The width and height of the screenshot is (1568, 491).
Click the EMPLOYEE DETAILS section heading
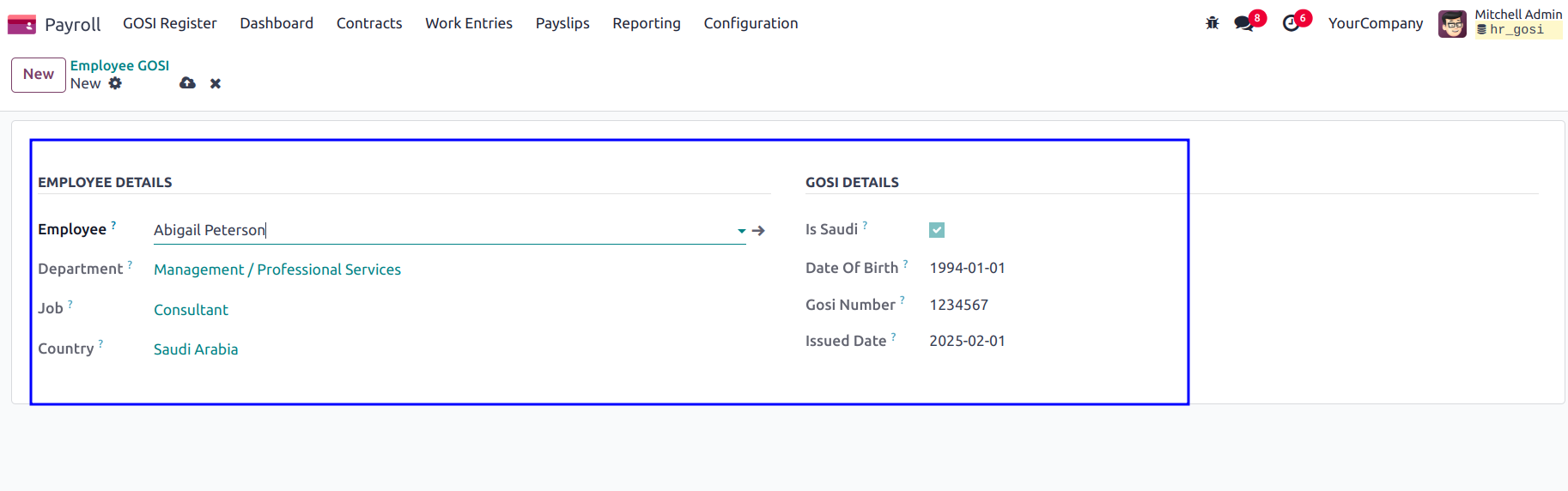(105, 182)
